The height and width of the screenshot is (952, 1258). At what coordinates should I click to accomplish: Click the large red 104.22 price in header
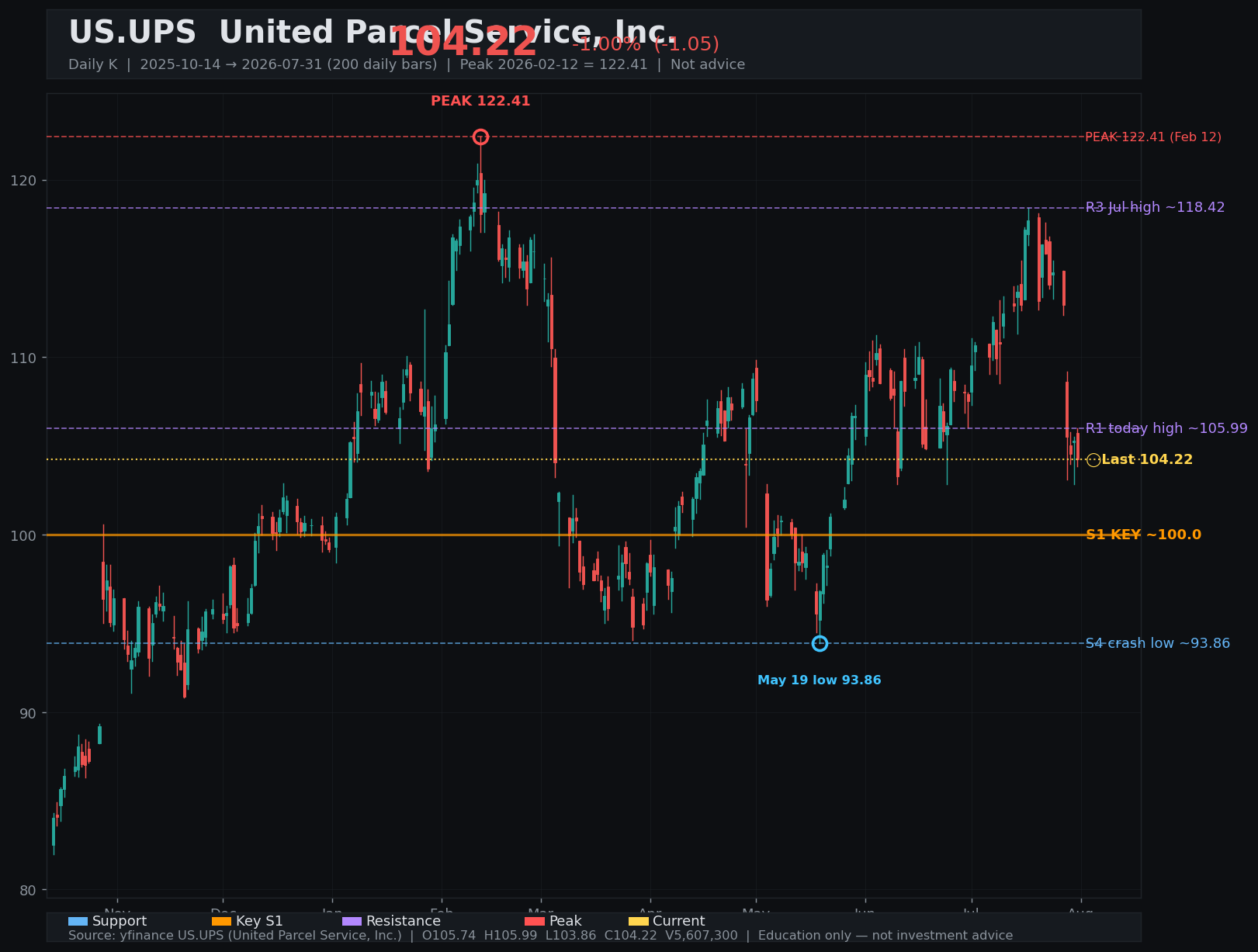(x=463, y=42)
